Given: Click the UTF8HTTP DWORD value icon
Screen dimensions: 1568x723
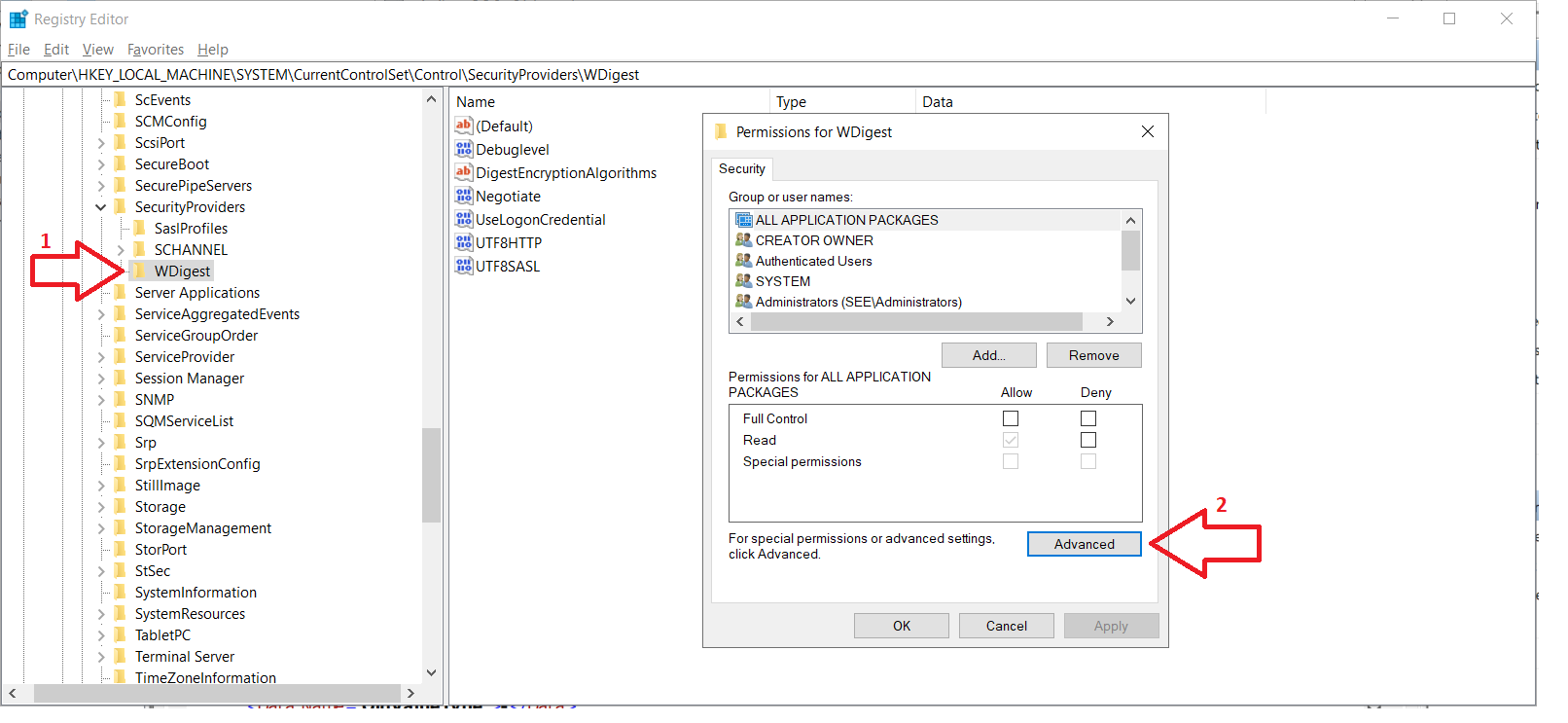Looking at the screenshot, I should [464, 242].
